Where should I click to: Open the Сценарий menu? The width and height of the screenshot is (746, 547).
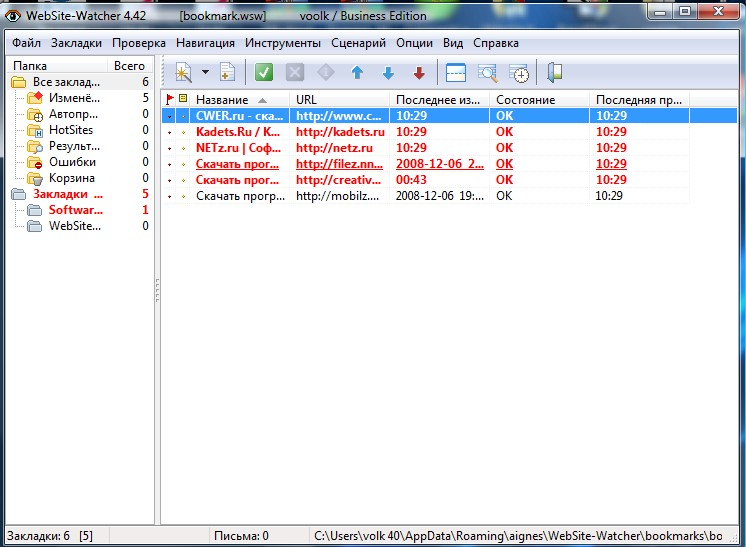[x=358, y=43]
